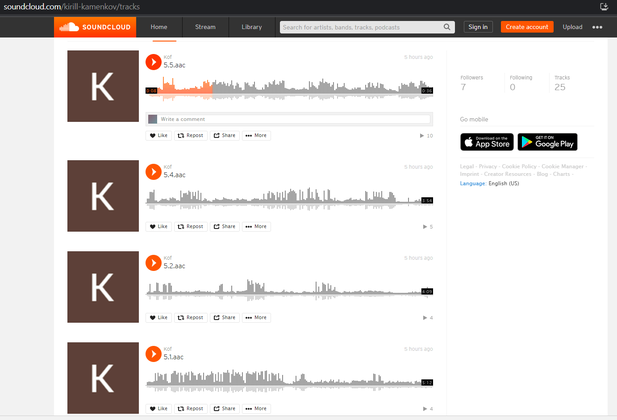Open the Creator Resources footer link
This screenshot has width=617, height=420.
[508, 174]
